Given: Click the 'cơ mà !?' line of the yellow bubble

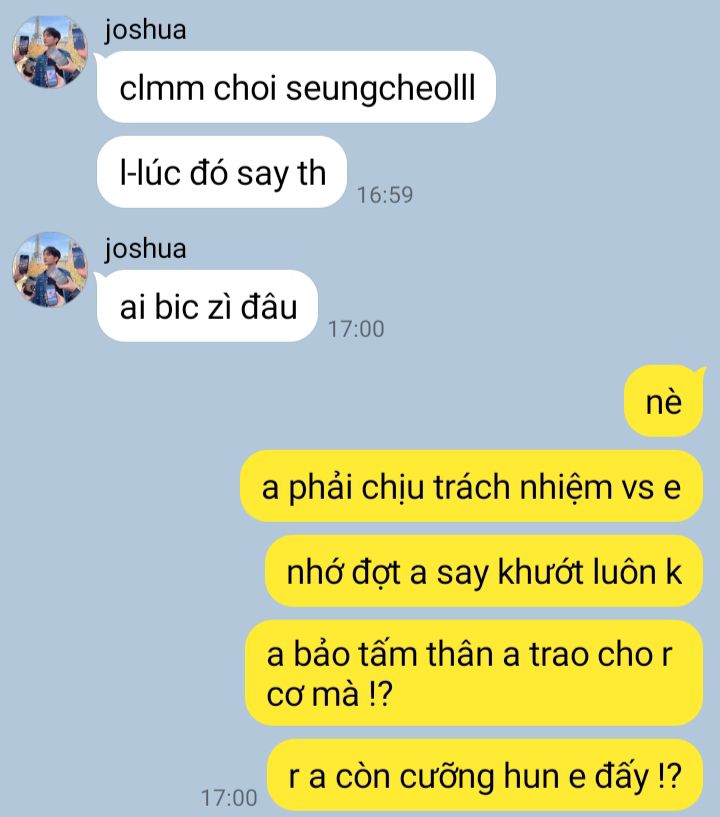Looking at the screenshot, I should (329, 694).
